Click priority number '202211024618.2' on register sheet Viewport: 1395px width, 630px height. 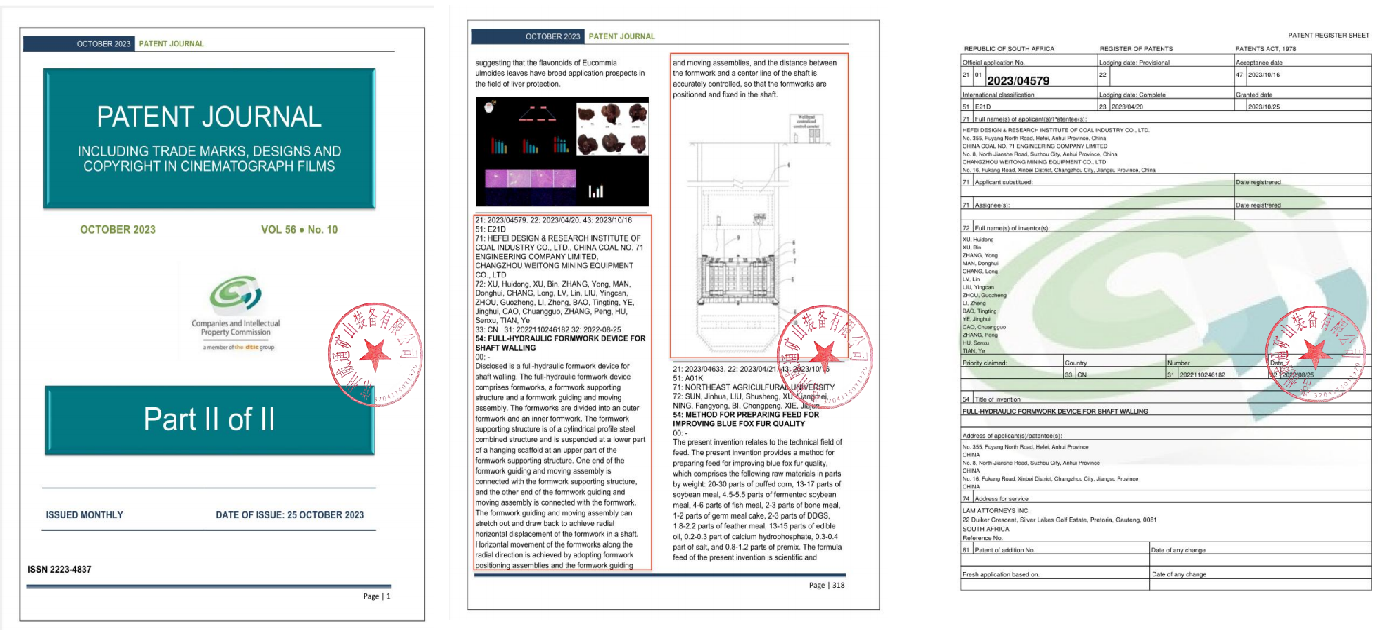(1201, 374)
